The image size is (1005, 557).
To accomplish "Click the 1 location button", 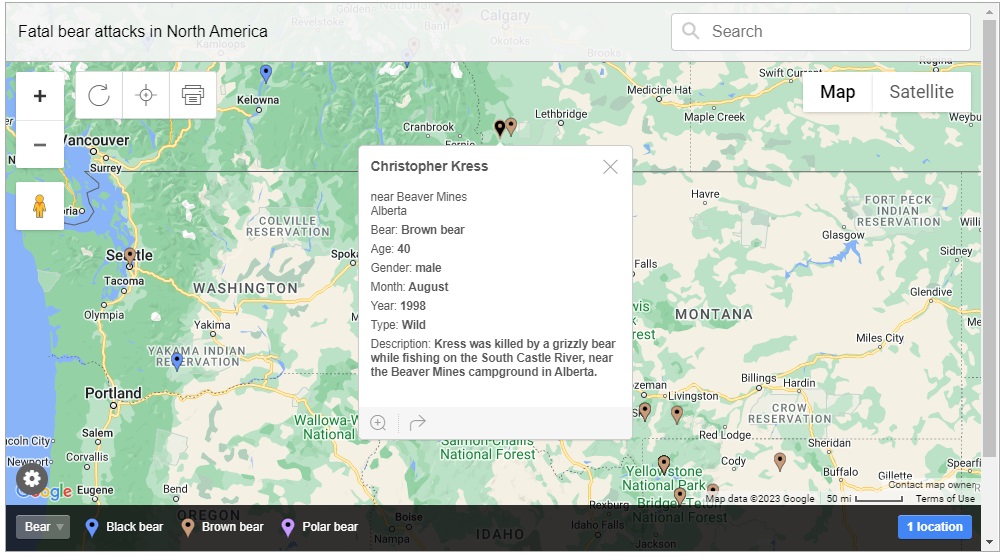I will click(x=934, y=527).
